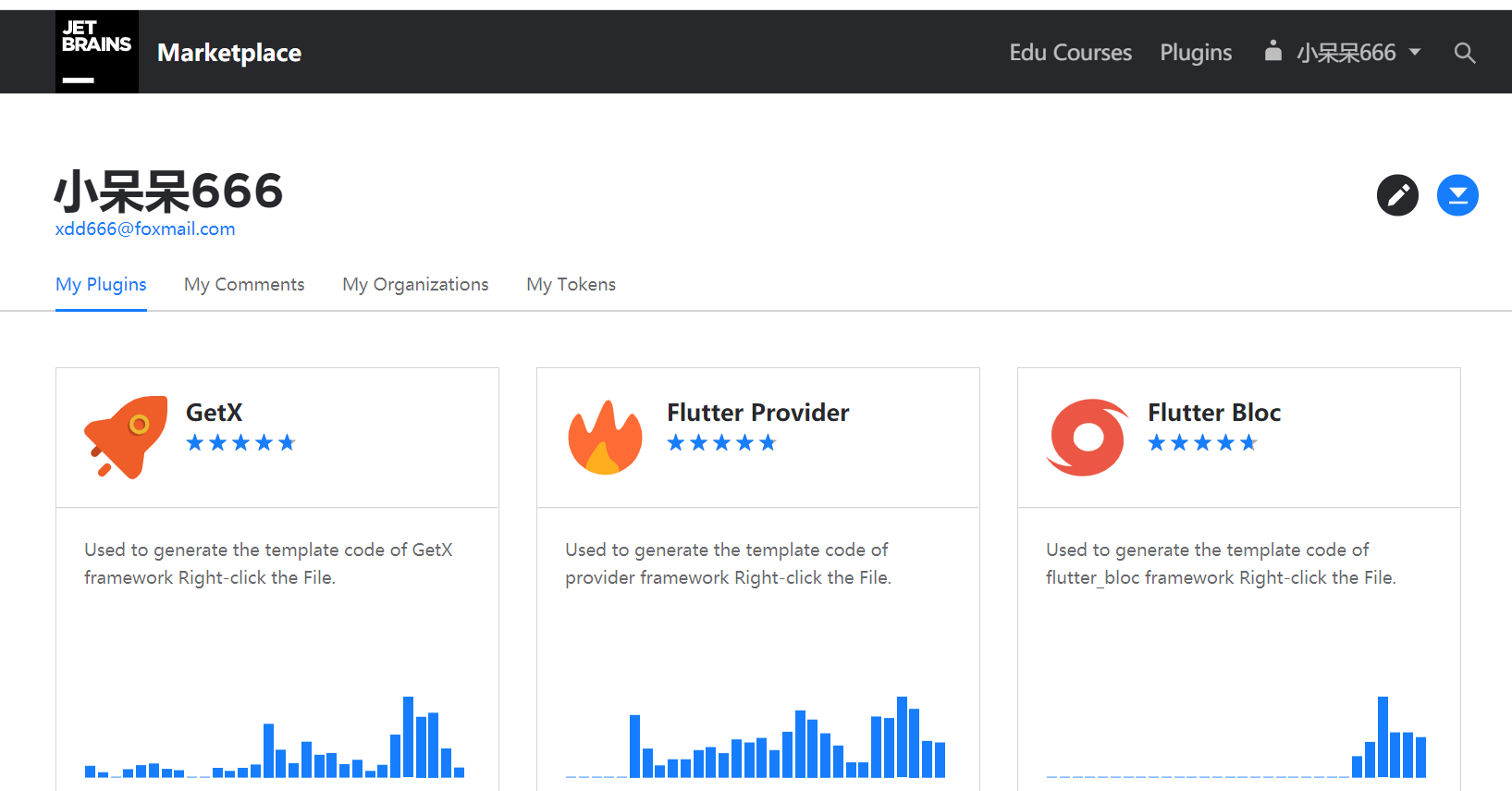1512x791 pixels.
Task: Open the Plugins link in header
Action: point(1196,53)
